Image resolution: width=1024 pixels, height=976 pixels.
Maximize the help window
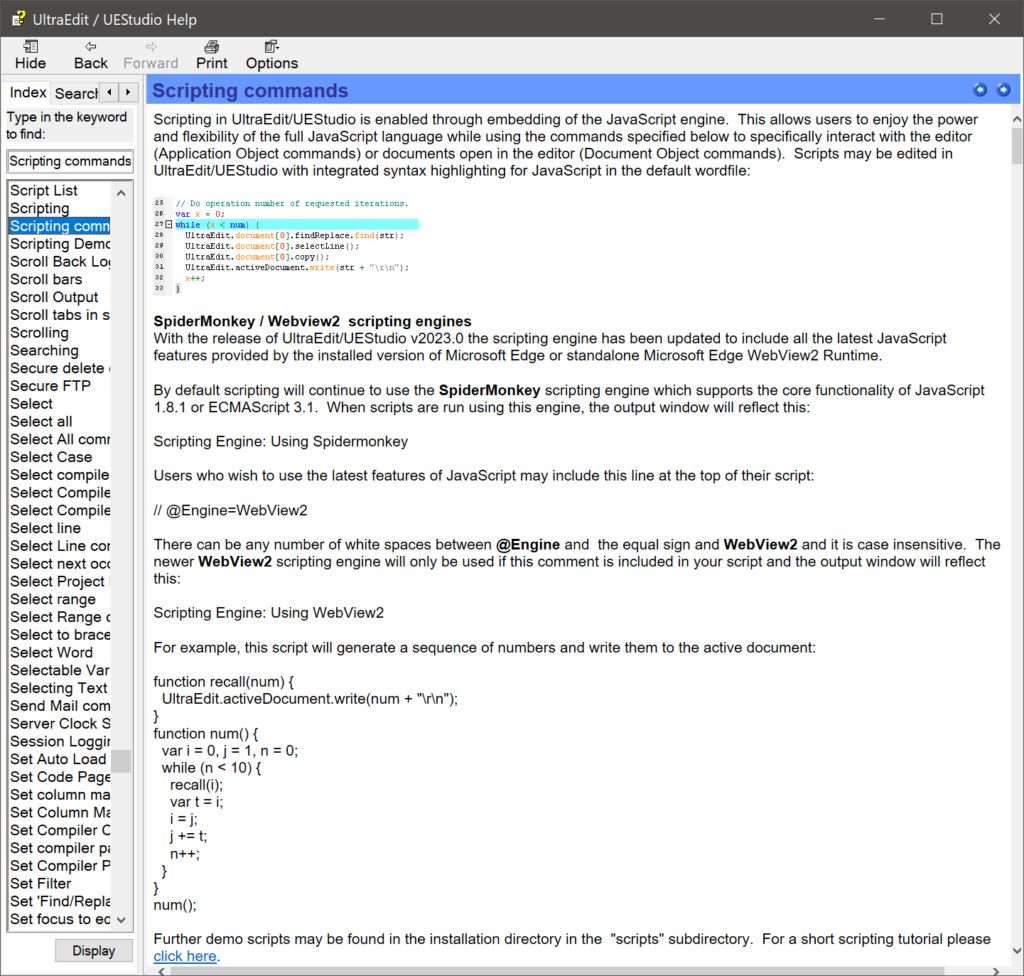(936, 19)
